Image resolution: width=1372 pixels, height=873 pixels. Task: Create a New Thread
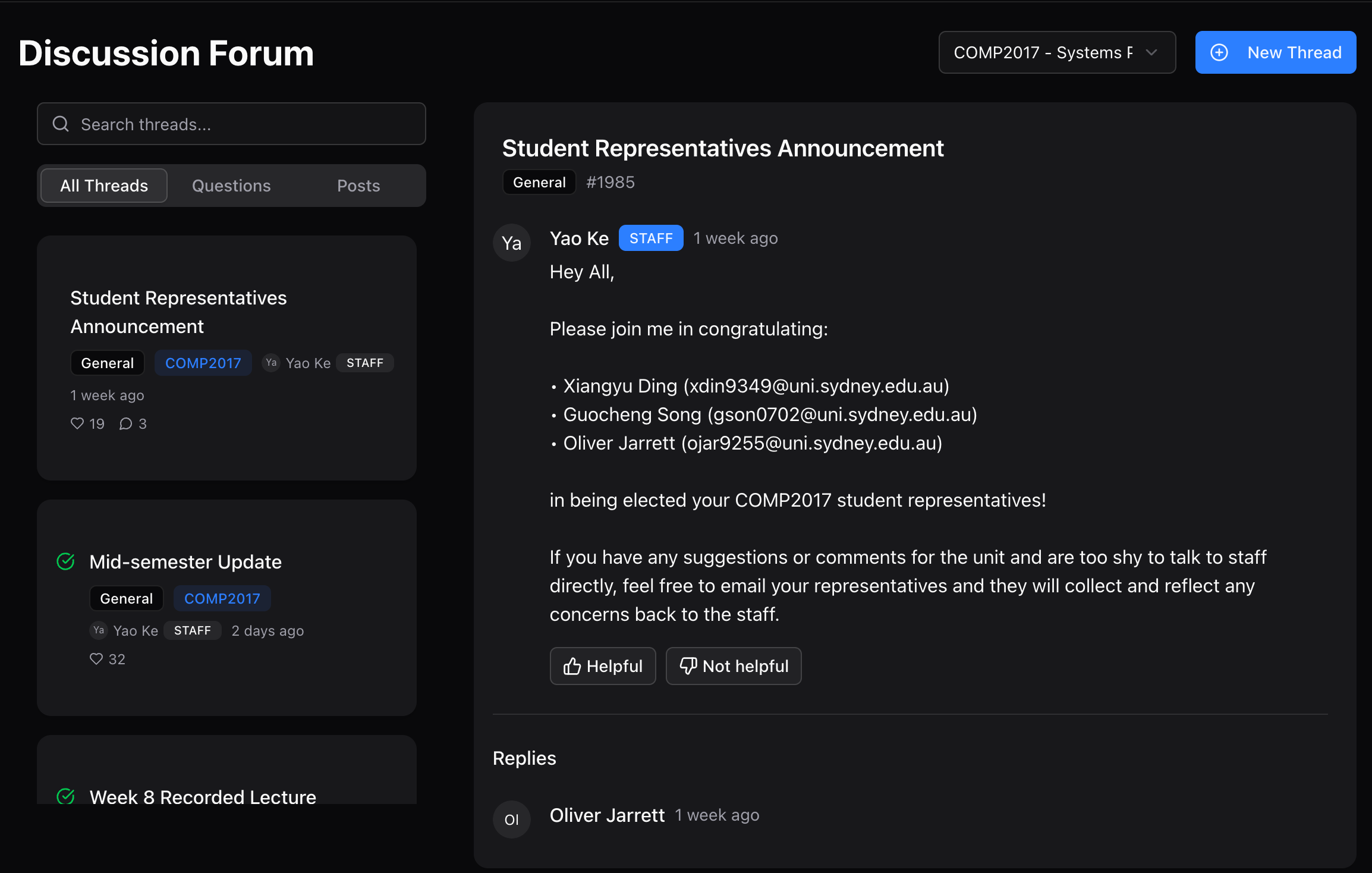[1275, 52]
